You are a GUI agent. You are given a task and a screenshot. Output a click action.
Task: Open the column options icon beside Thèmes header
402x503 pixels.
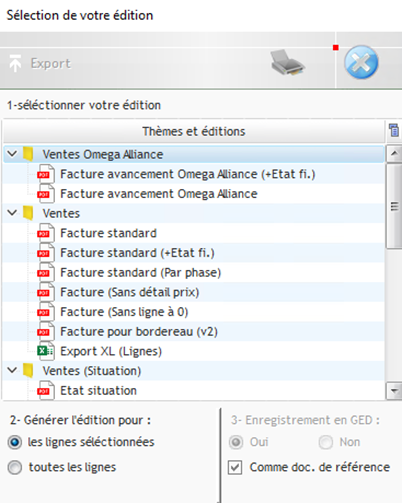click(394, 130)
